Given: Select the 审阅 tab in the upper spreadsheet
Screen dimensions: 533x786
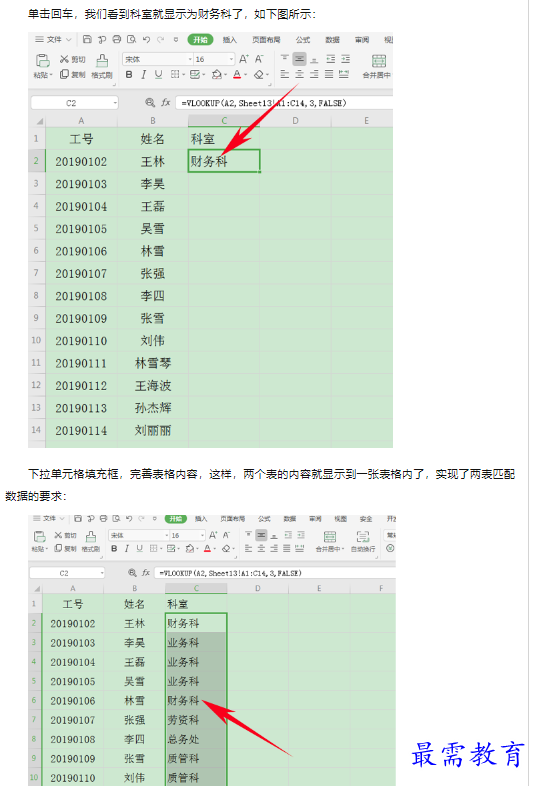Looking at the screenshot, I should click(x=362, y=40).
